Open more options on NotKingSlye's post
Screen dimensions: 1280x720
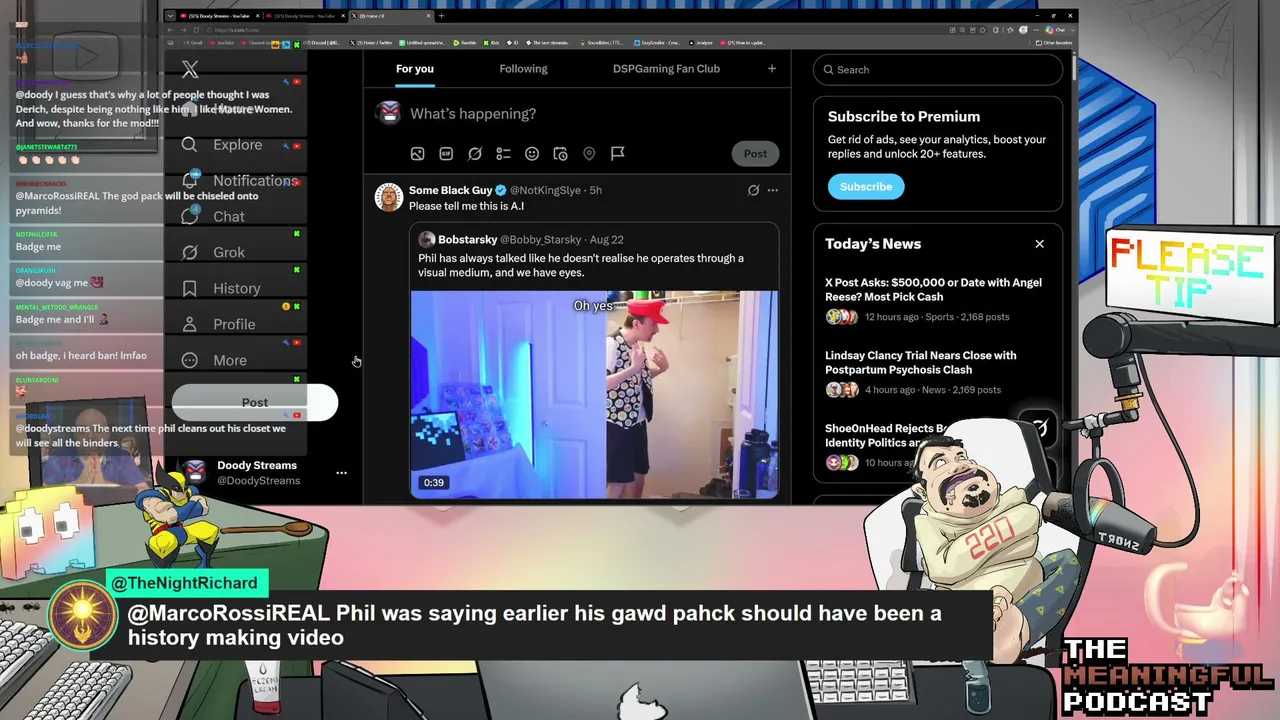(772, 190)
